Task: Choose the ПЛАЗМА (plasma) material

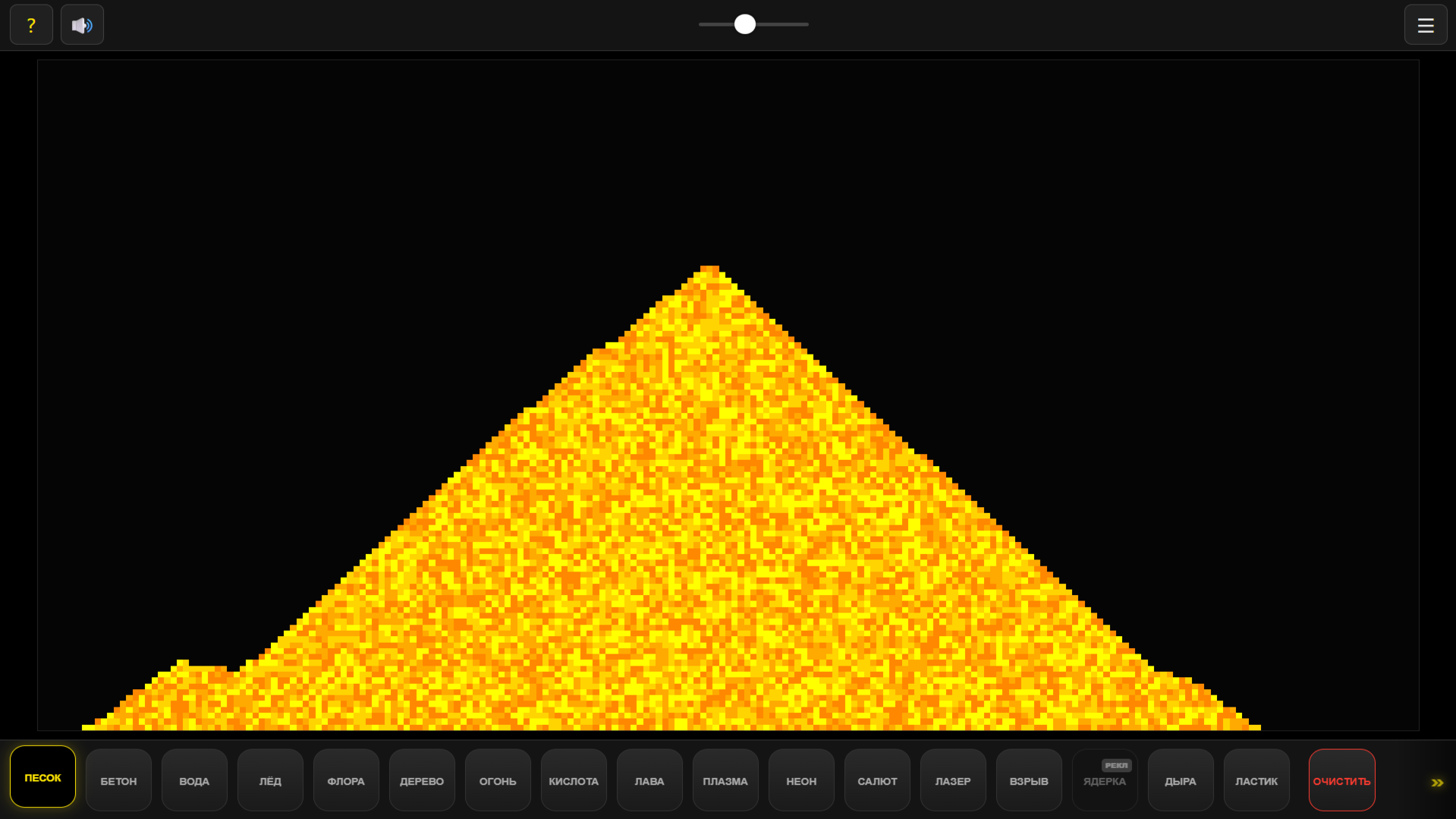Action: [725, 780]
